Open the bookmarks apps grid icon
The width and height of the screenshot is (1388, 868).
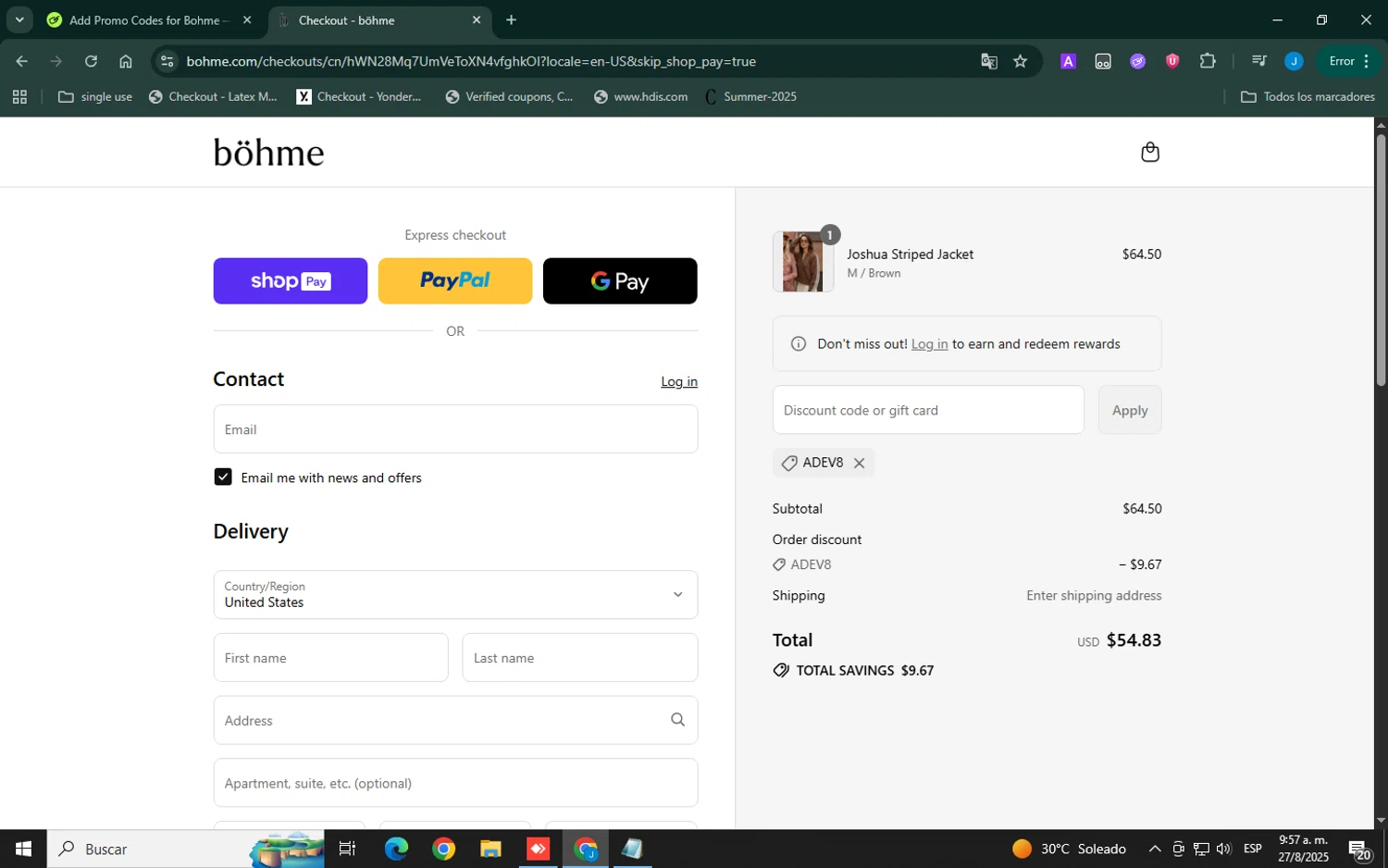tap(19, 96)
